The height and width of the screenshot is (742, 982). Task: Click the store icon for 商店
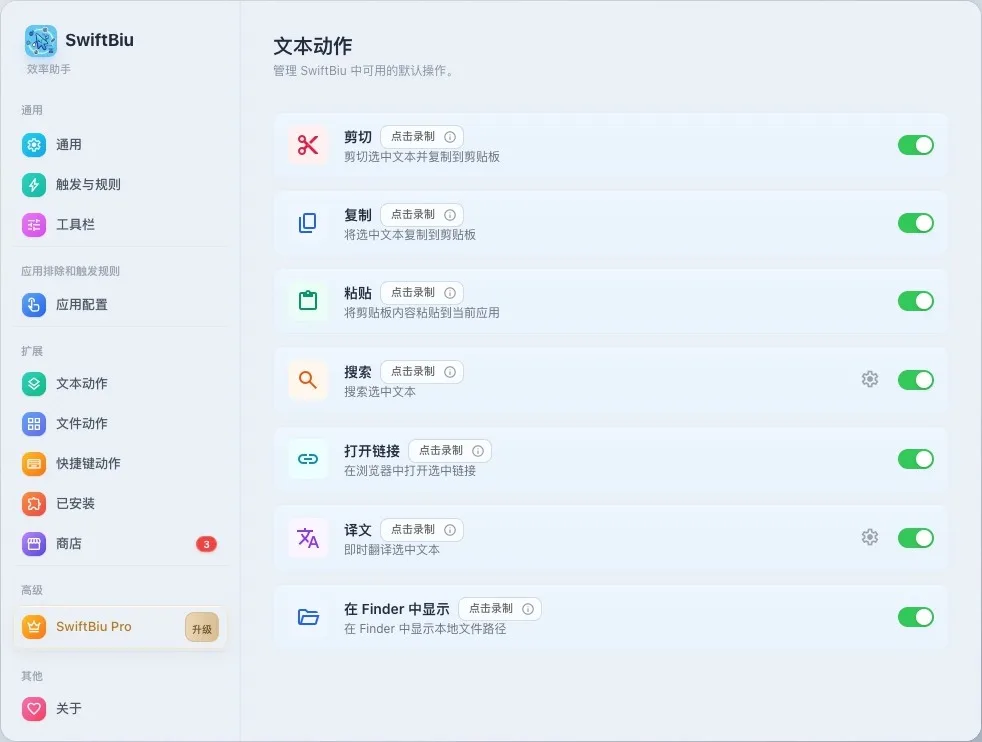[x=34, y=544]
